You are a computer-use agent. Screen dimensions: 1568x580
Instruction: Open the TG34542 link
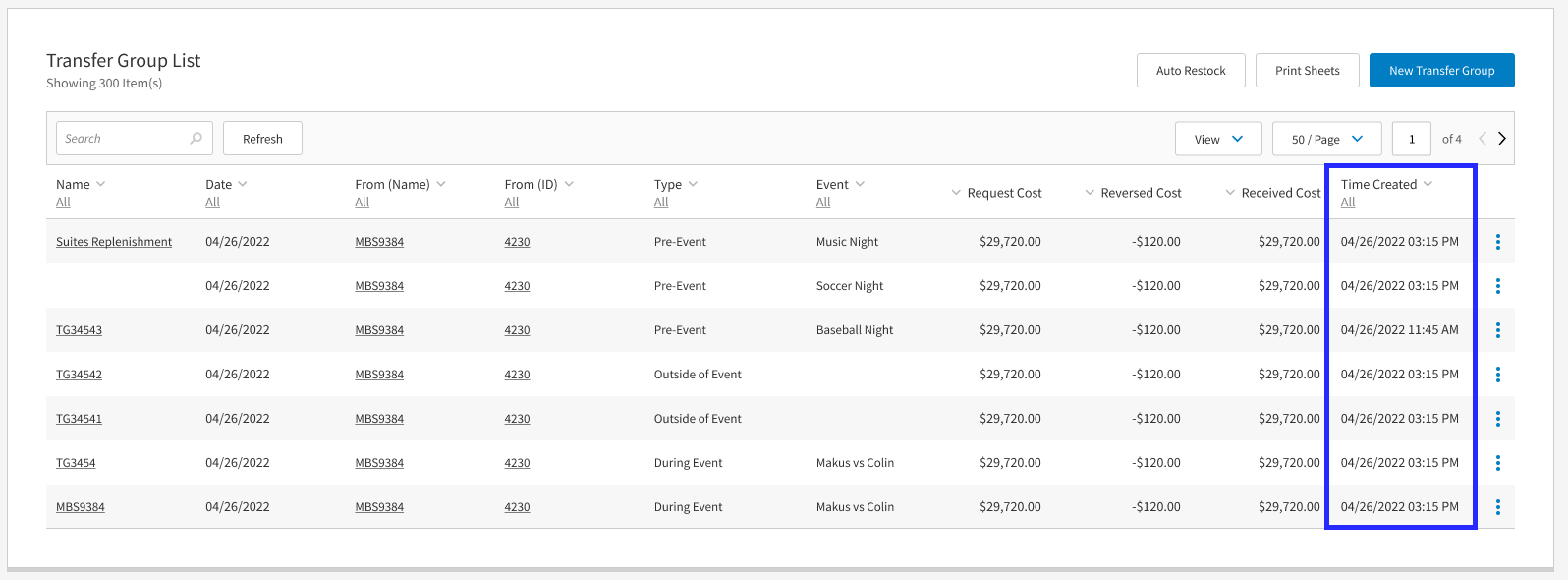click(x=79, y=375)
